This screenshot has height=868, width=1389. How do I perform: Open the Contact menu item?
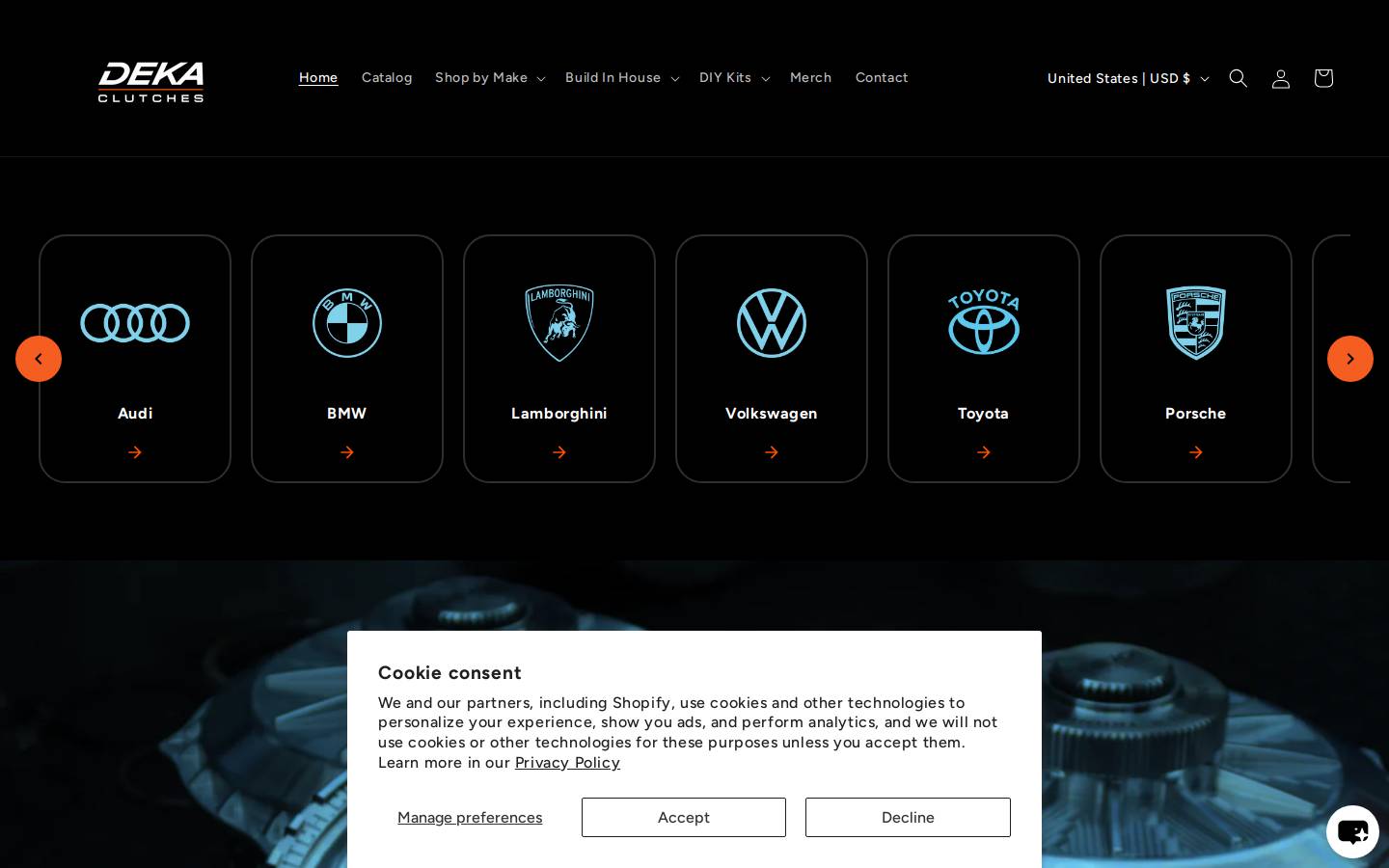coord(882,78)
